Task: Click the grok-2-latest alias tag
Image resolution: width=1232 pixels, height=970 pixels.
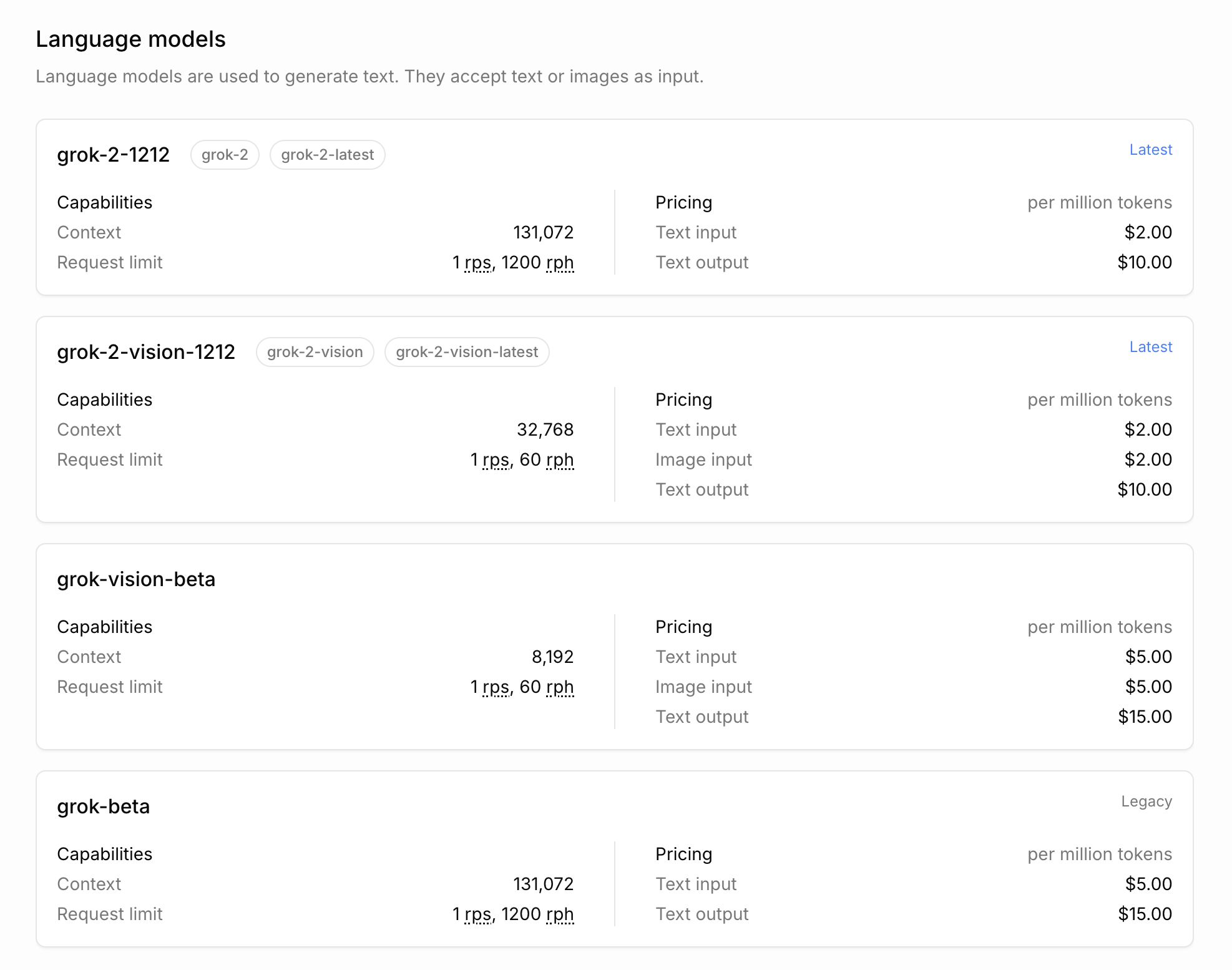Action: pyautogui.click(x=327, y=155)
